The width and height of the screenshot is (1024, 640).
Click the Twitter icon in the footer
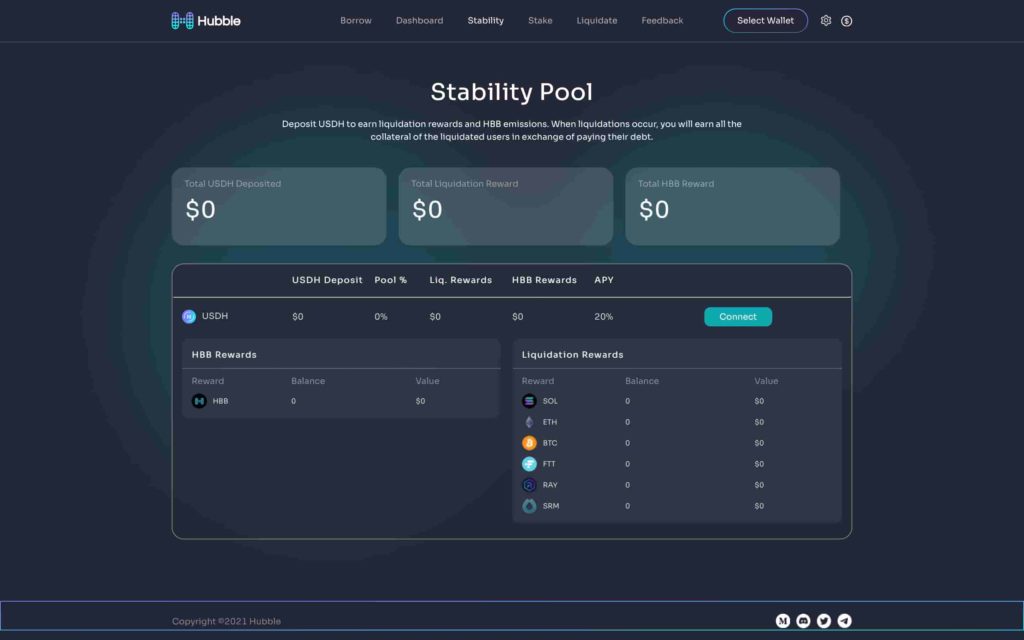tap(823, 620)
